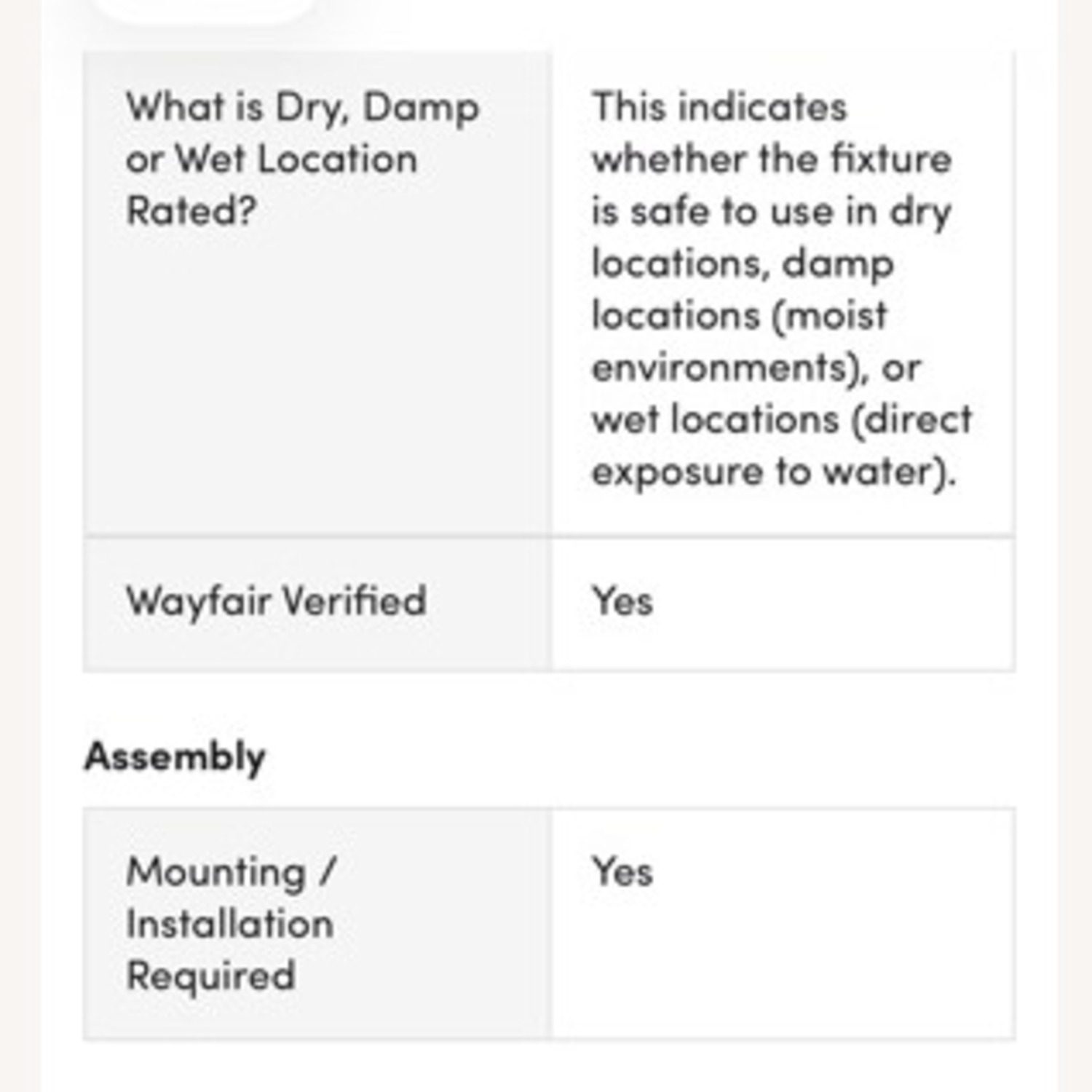This screenshot has height=1092, width=1092.
Task: Click the "Wayfair Verified" row label
Action: point(276,601)
